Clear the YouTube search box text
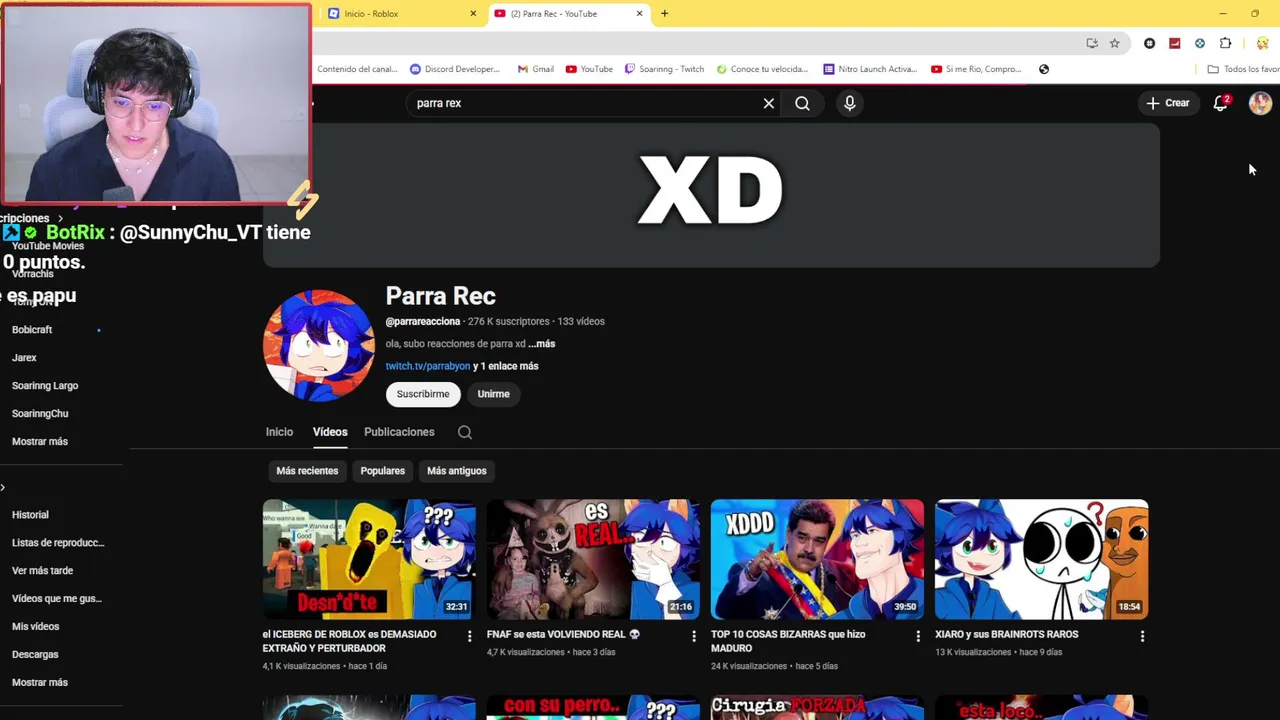Image resolution: width=1280 pixels, height=720 pixels. (x=769, y=103)
